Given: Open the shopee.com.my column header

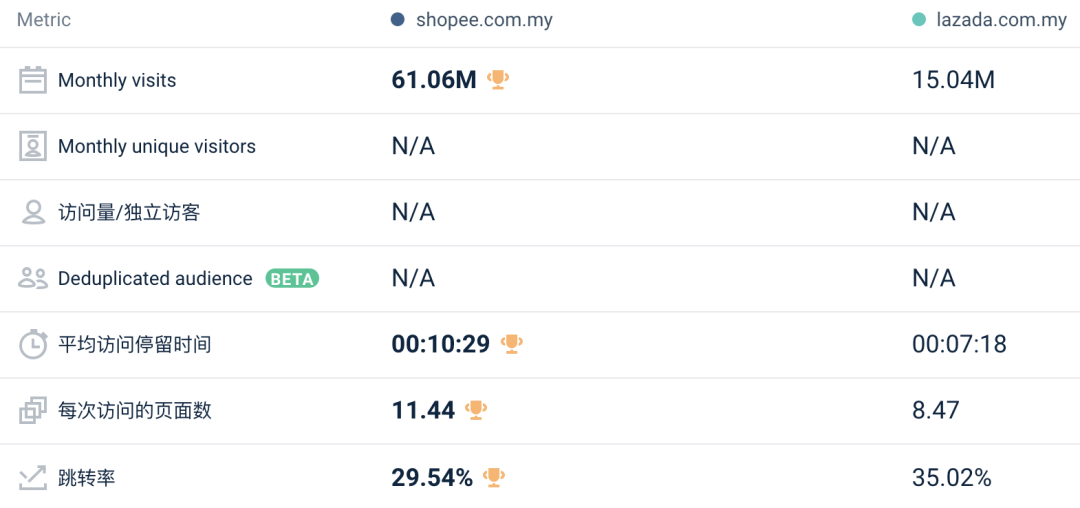Looking at the screenshot, I should [x=484, y=20].
